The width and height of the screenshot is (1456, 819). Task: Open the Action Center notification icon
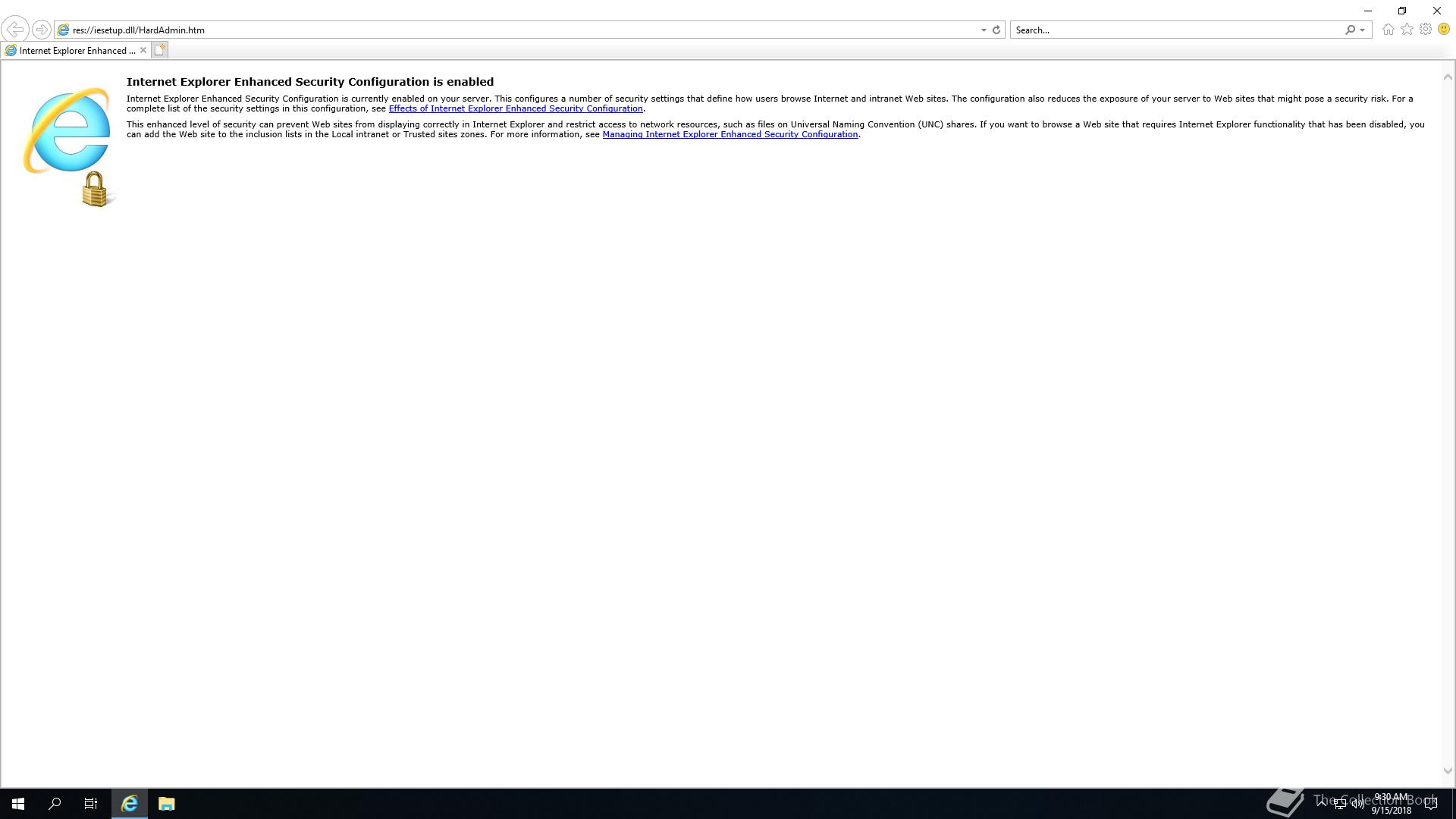coord(1431,804)
